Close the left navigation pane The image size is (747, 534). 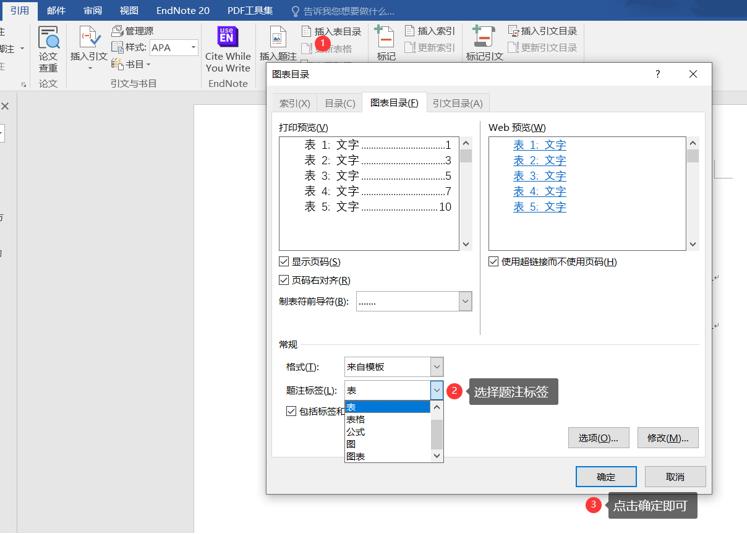5,106
